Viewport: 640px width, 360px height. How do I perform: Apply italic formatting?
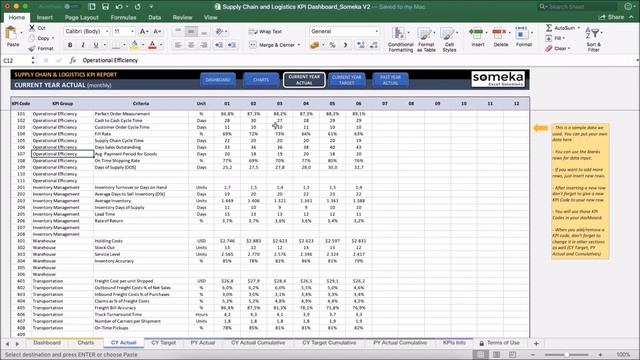click(x=83, y=45)
